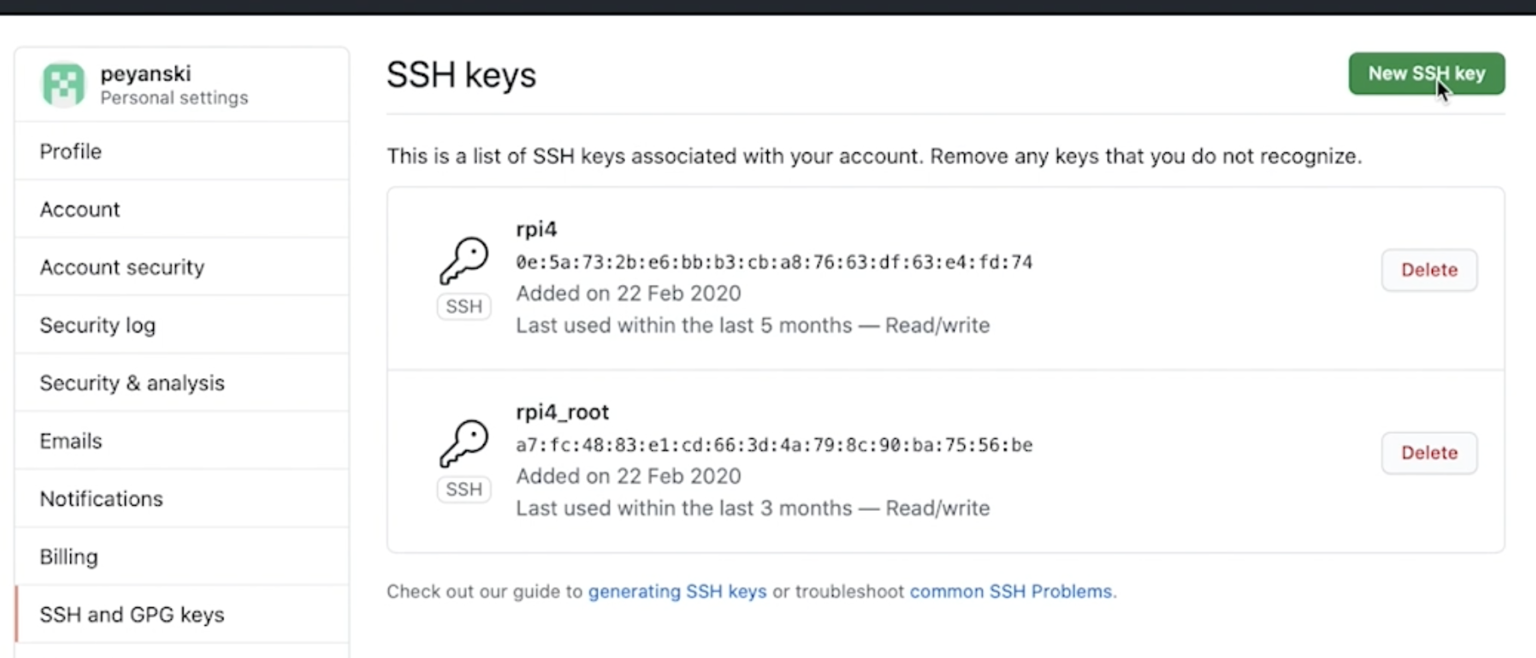Click the SSH badge under the rpi4 key
This screenshot has height=658, width=1536.
click(463, 306)
